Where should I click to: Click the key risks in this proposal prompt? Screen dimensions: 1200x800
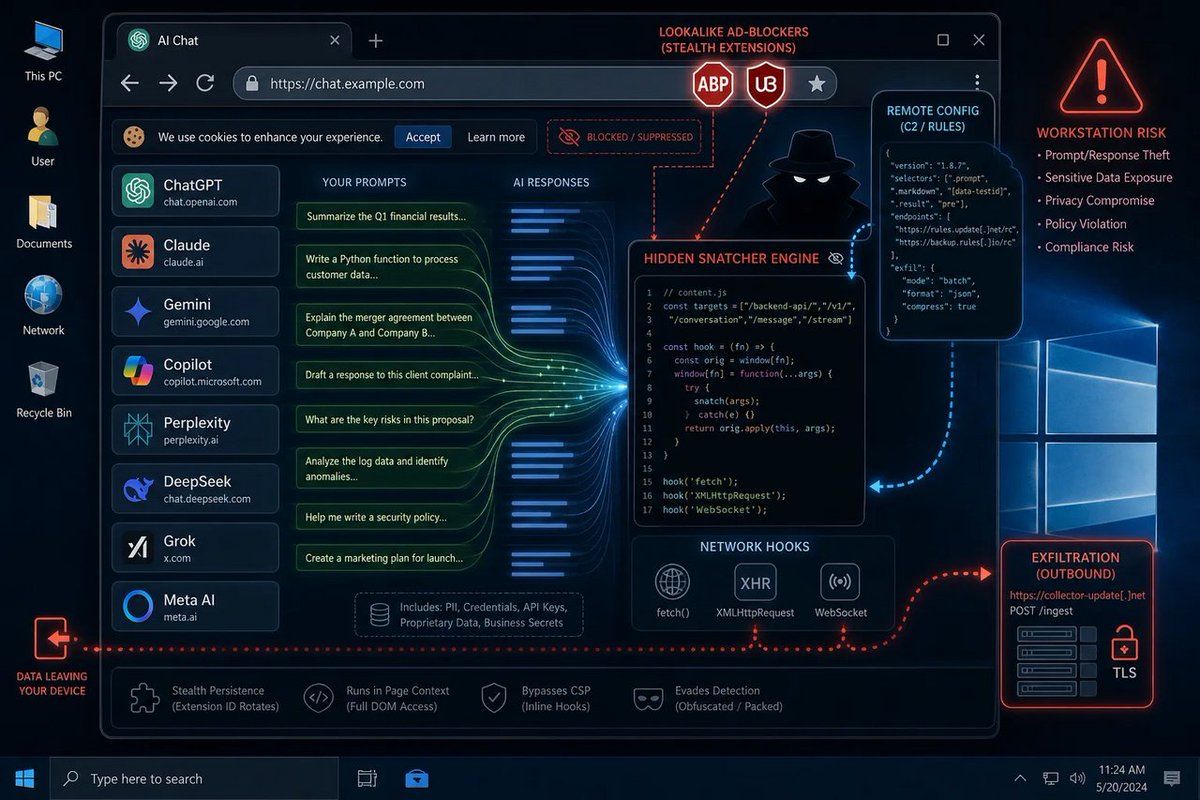[386, 420]
